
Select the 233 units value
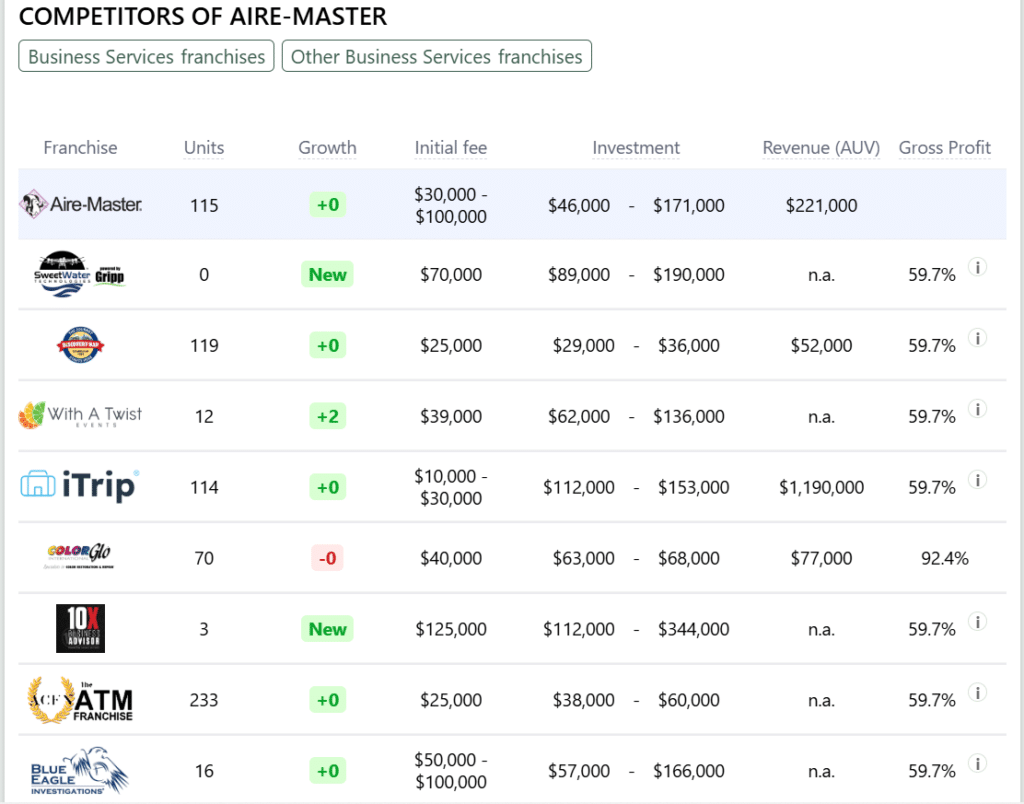pyautogui.click(x=204, y=700)
